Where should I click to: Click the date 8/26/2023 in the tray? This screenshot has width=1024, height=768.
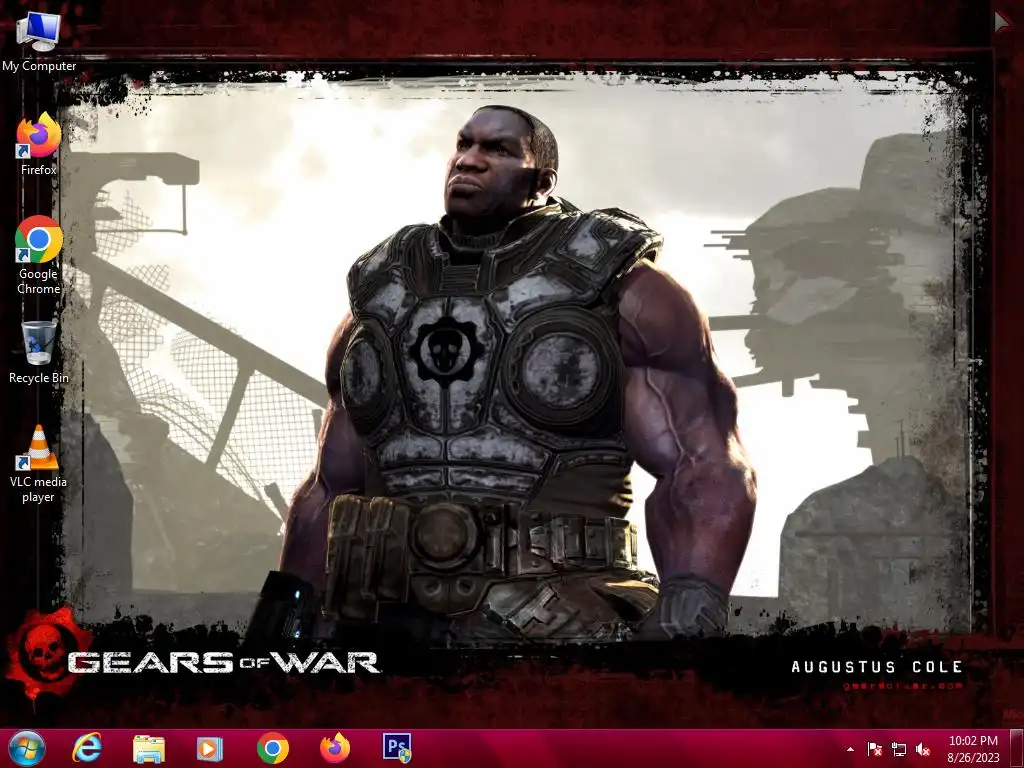(x=973, y=758)
